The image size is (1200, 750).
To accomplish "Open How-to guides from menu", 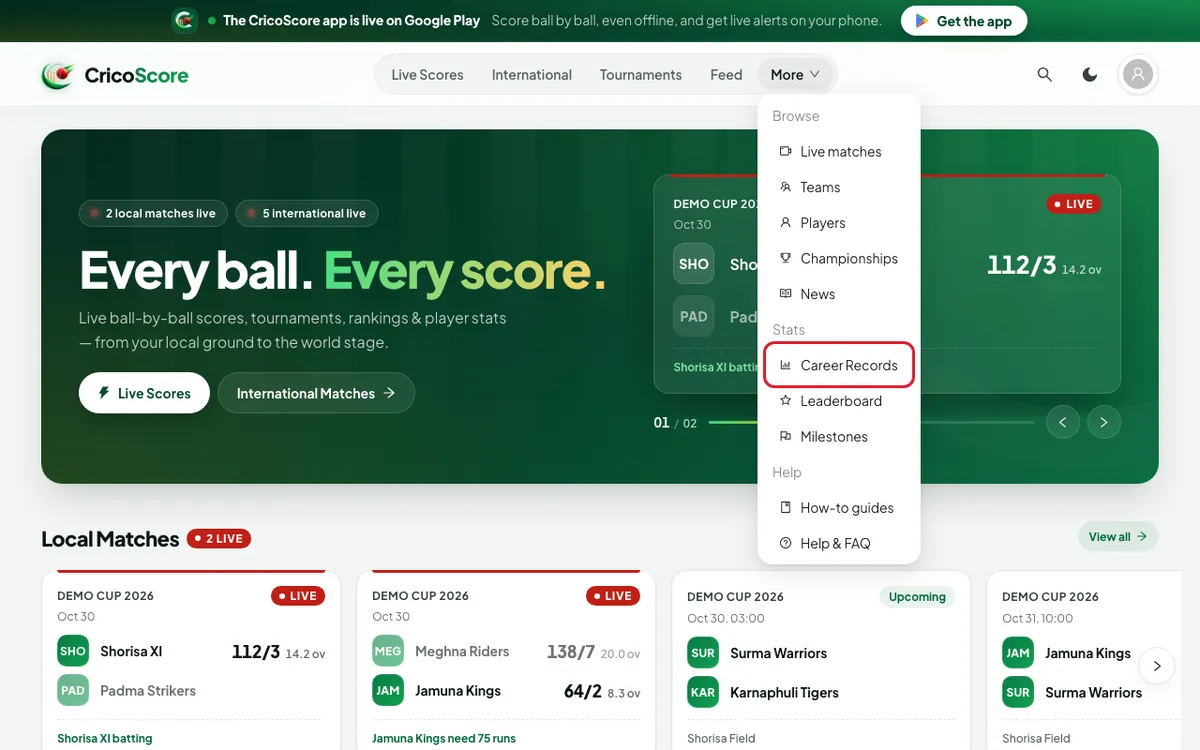I will 839,508.
